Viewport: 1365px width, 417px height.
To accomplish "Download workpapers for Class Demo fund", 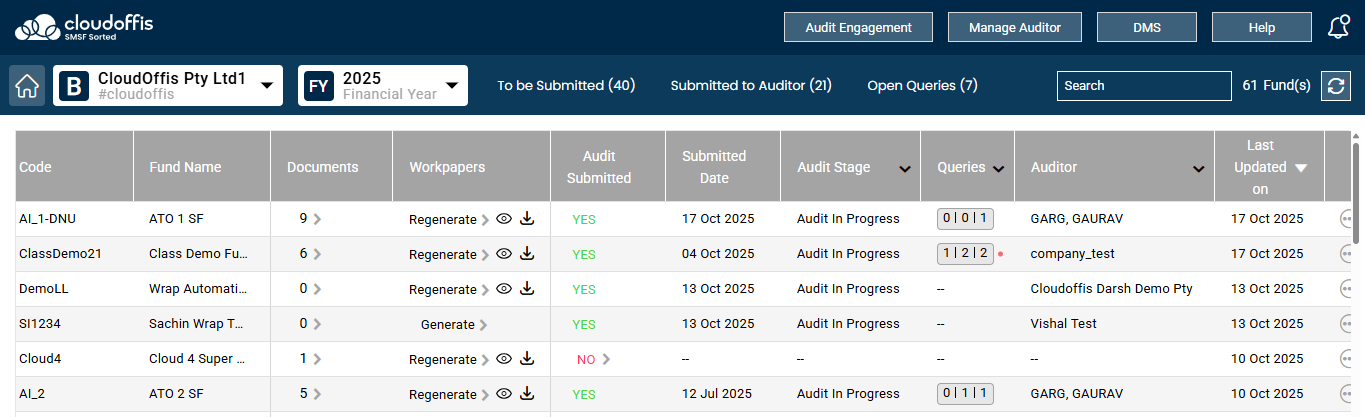I will 527,254.
